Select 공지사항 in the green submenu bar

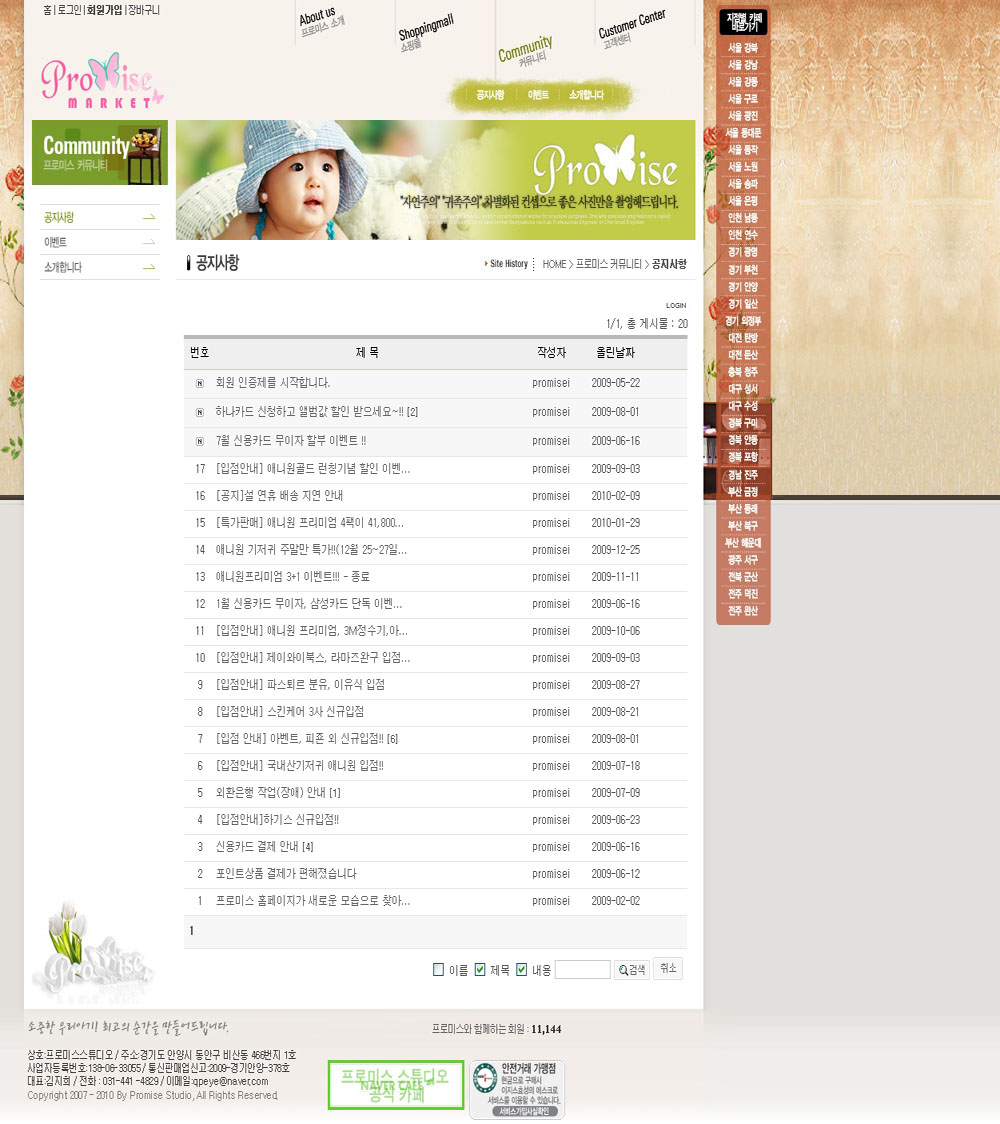490,95
